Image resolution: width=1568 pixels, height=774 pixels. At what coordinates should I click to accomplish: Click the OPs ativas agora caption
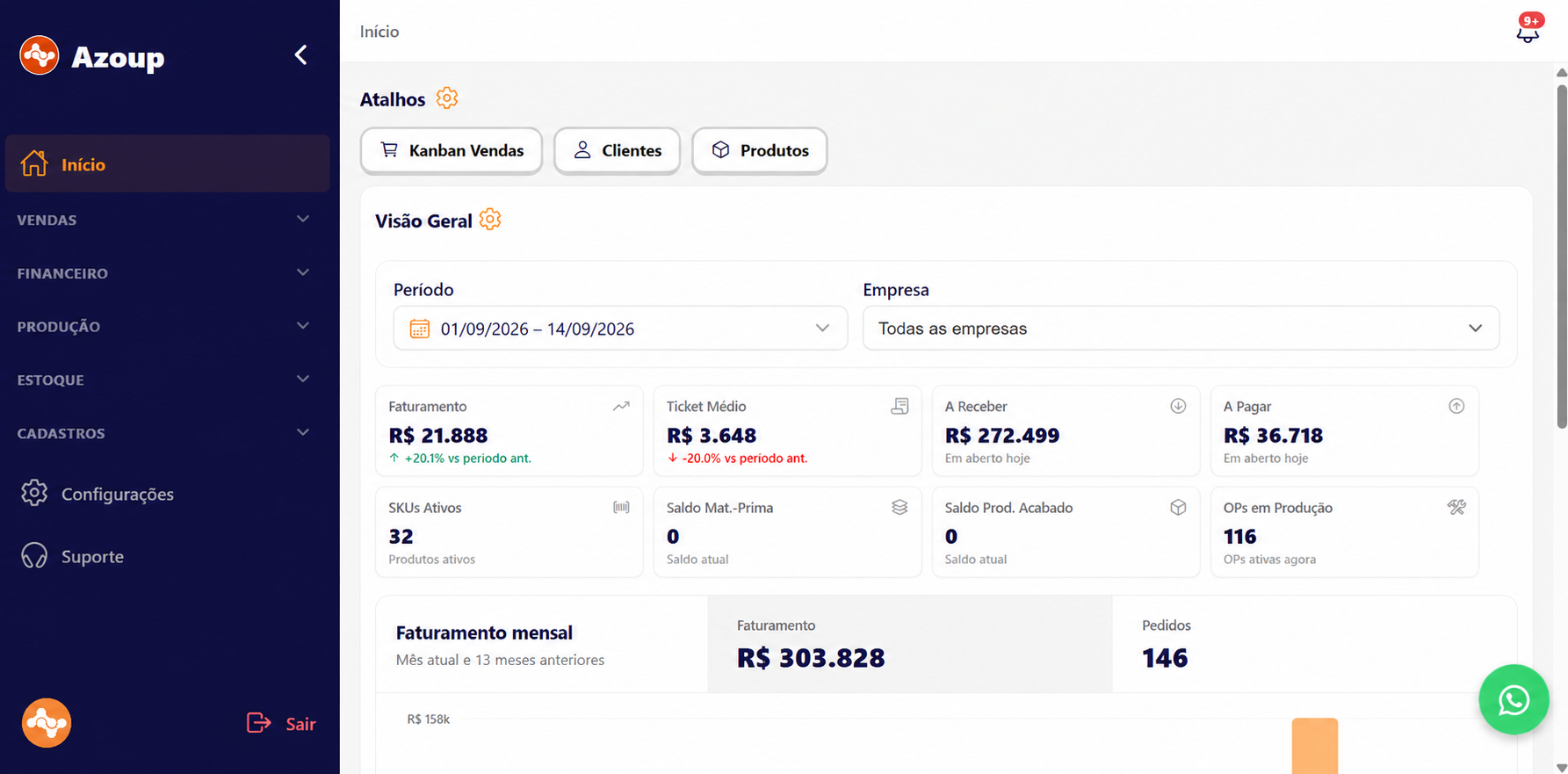click(x=1269, y=559)
